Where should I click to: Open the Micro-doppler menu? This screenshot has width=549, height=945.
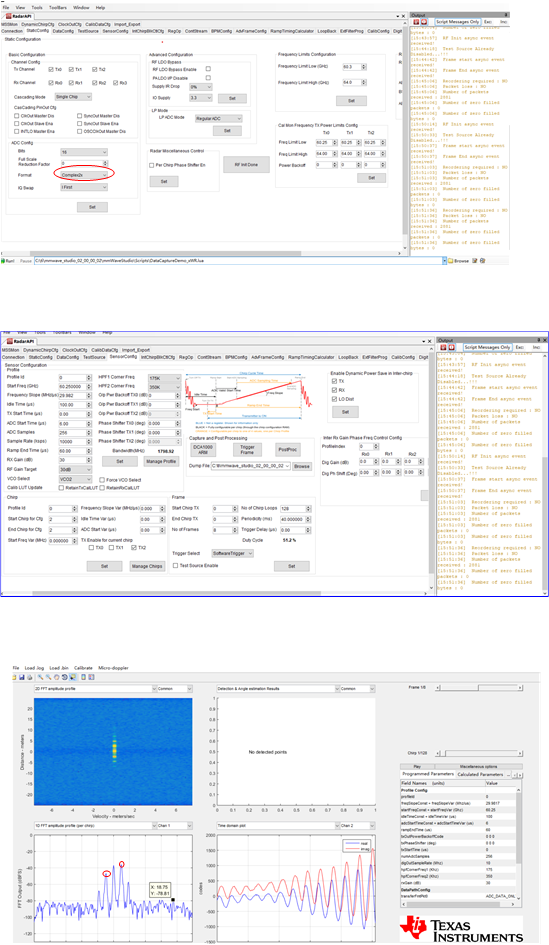click(x=113, y=668)
